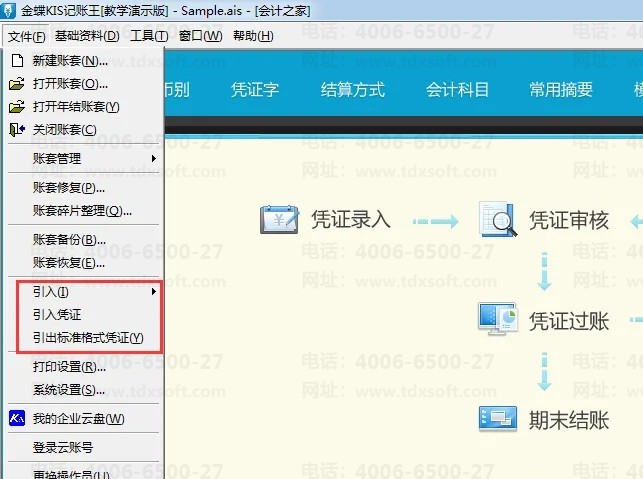The width and height of the screenshot is (643, 479).
Task: Switch to 常用摘要 tab
Action: (x=561, y=89)
